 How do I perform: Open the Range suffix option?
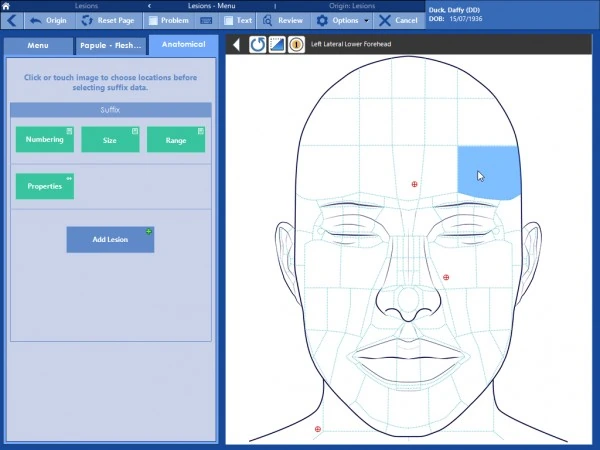(x=176, y=140)
